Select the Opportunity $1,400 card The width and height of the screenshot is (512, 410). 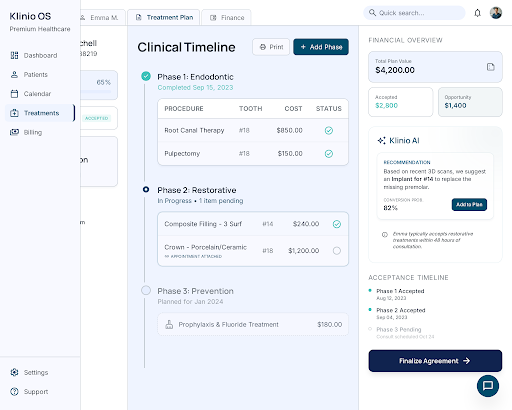coord(470,102)
